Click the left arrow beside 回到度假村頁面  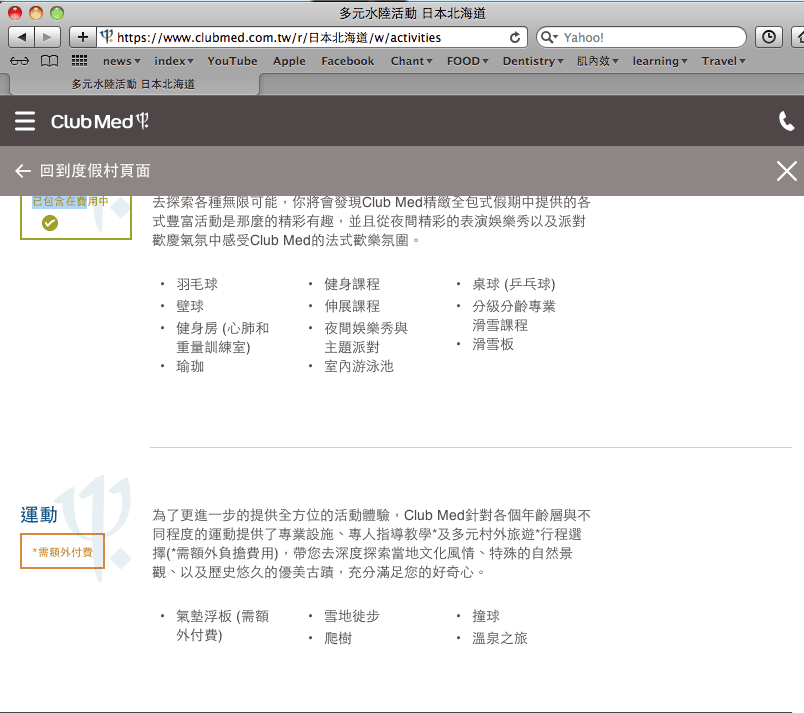pyautogui.click(x=23, y=171)
